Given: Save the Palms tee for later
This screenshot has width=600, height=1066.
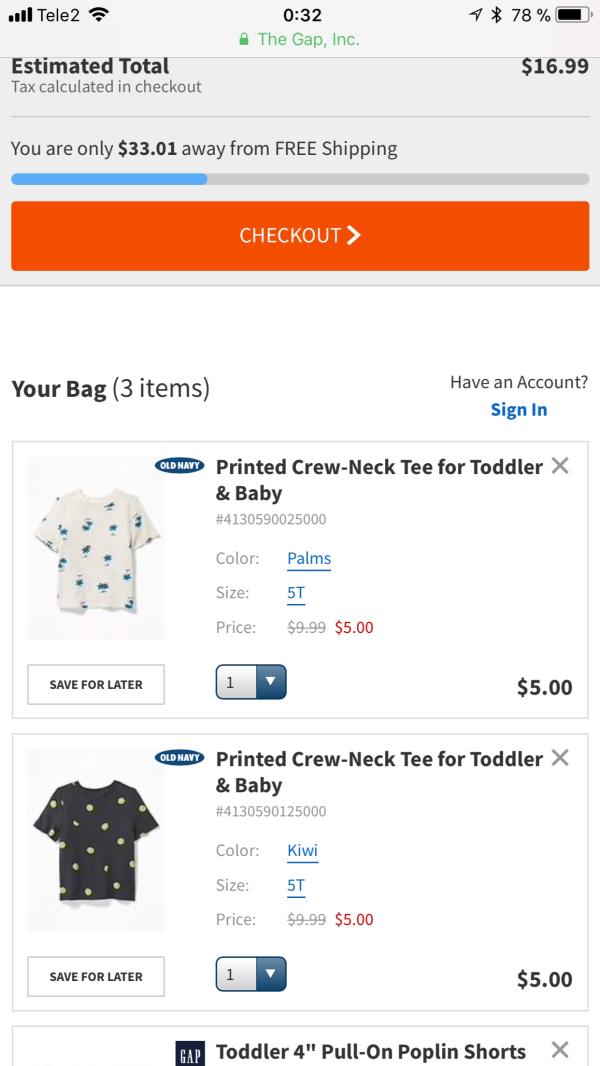Looking at the screenshot, I should point(96,685).
